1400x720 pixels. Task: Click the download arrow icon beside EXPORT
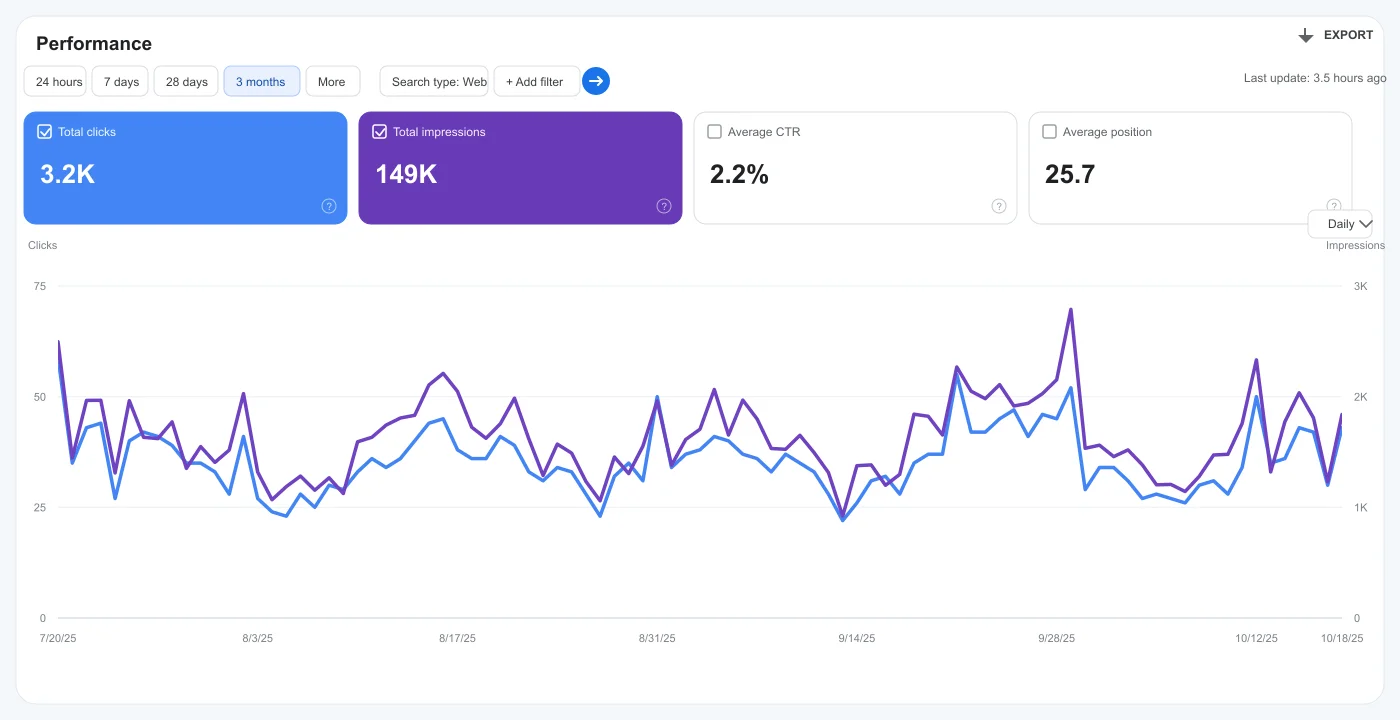point(1305,35)
